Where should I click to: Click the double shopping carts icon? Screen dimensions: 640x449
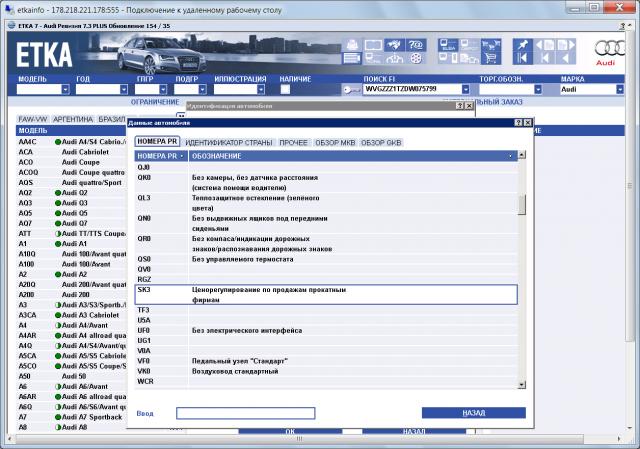coord(491,45)
